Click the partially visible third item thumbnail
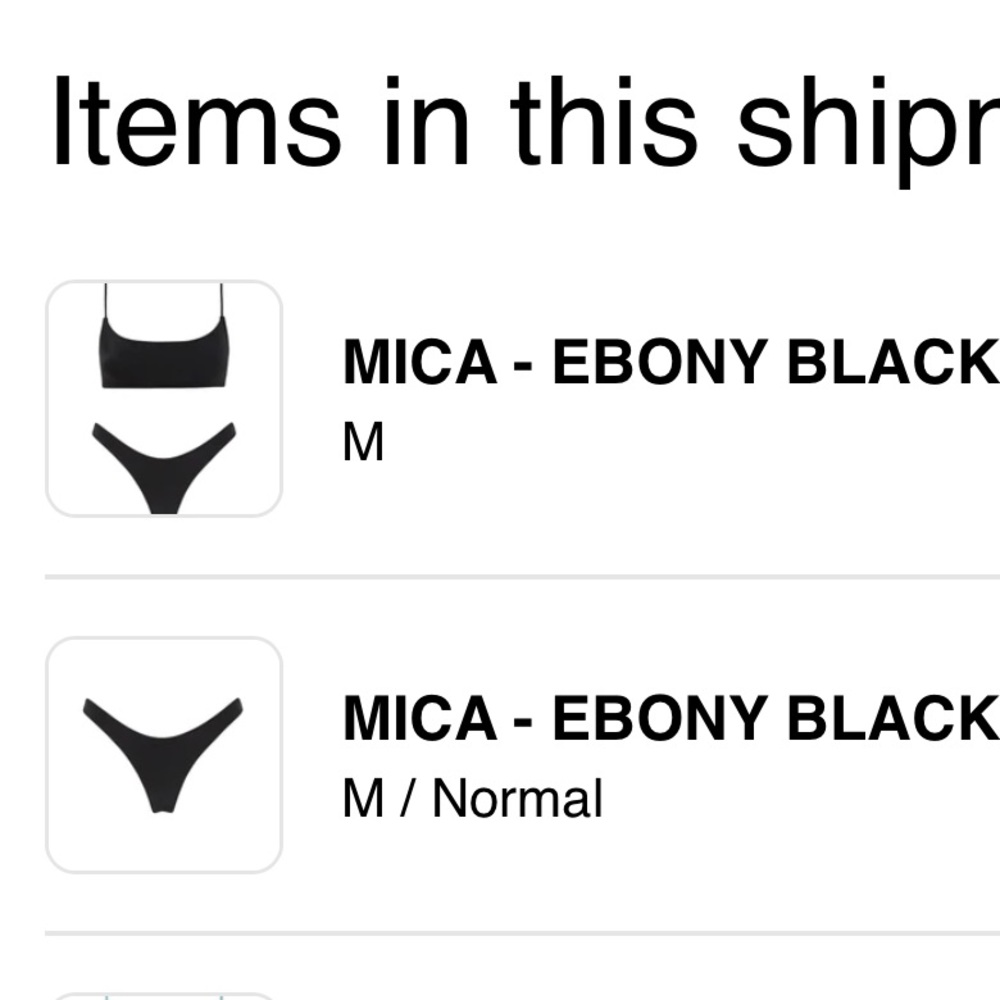 [165, 996]
